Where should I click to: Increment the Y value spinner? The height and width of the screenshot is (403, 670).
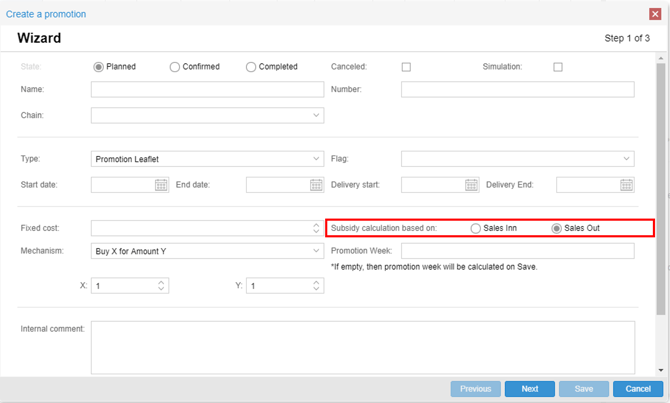(316, 282)
